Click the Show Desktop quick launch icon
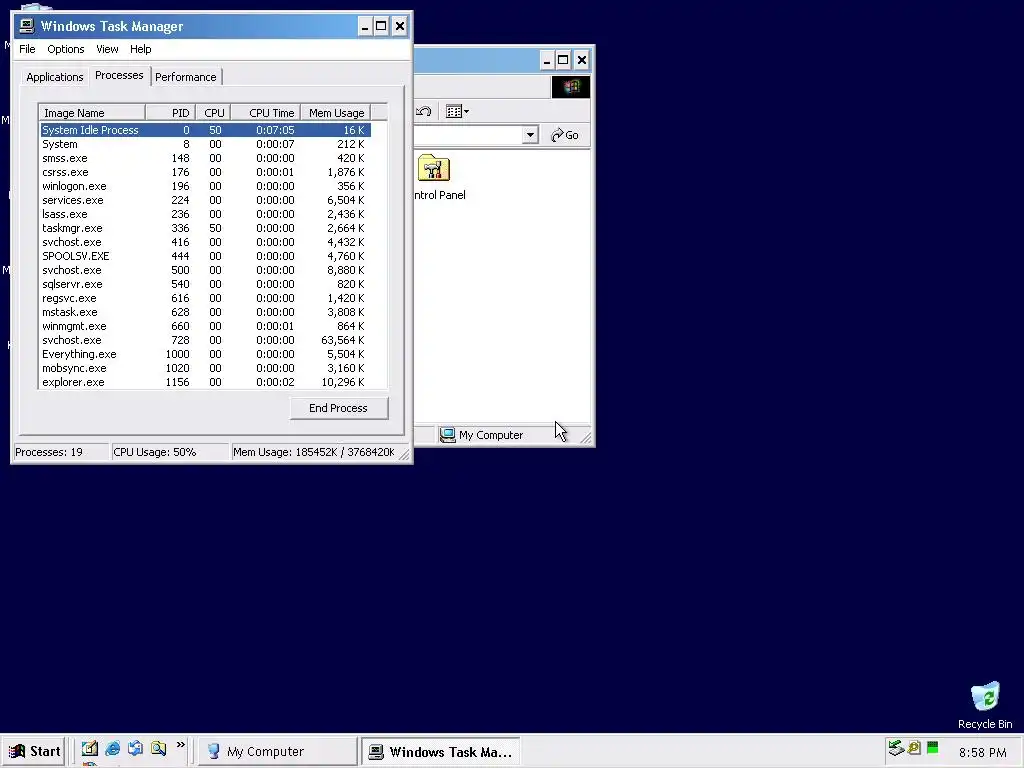 click(89, 748)
